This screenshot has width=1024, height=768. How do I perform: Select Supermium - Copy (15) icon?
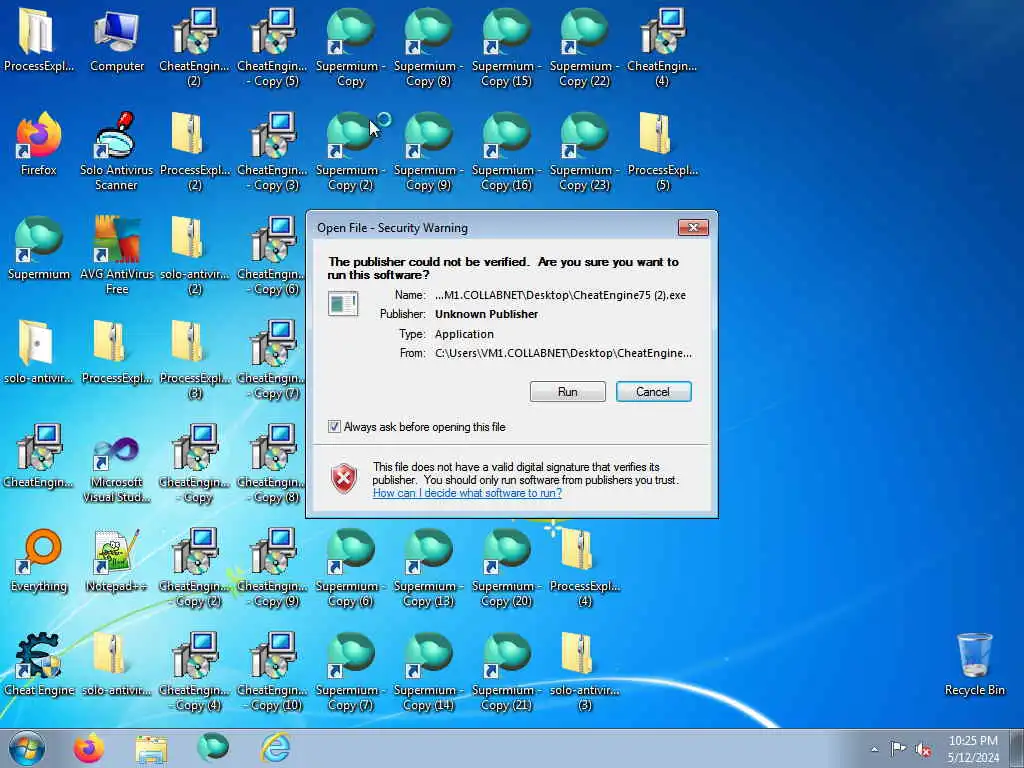506,47
